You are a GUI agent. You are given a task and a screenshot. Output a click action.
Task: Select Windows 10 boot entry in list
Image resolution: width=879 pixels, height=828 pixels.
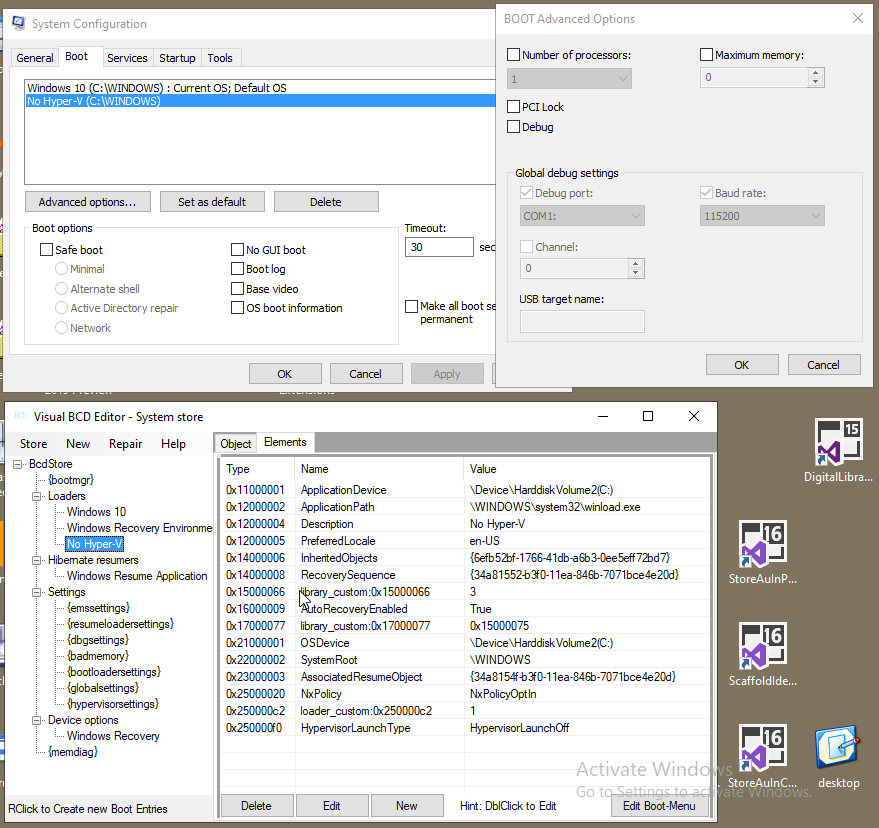(260, 88)
